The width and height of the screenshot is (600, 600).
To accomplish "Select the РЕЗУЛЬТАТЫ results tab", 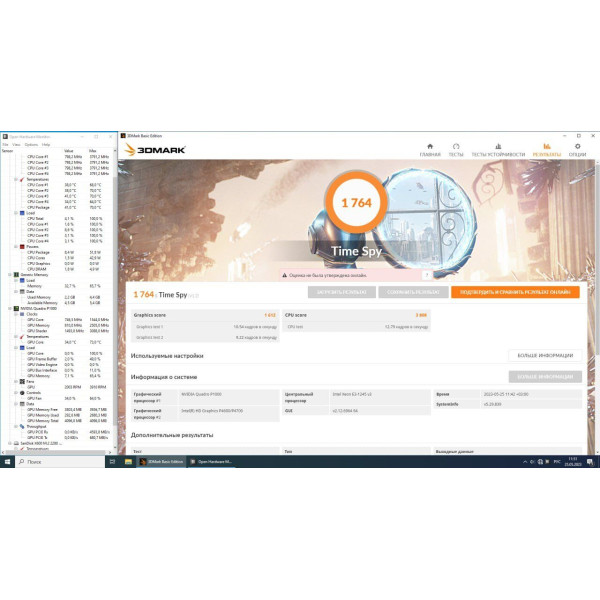I will 547,150.
